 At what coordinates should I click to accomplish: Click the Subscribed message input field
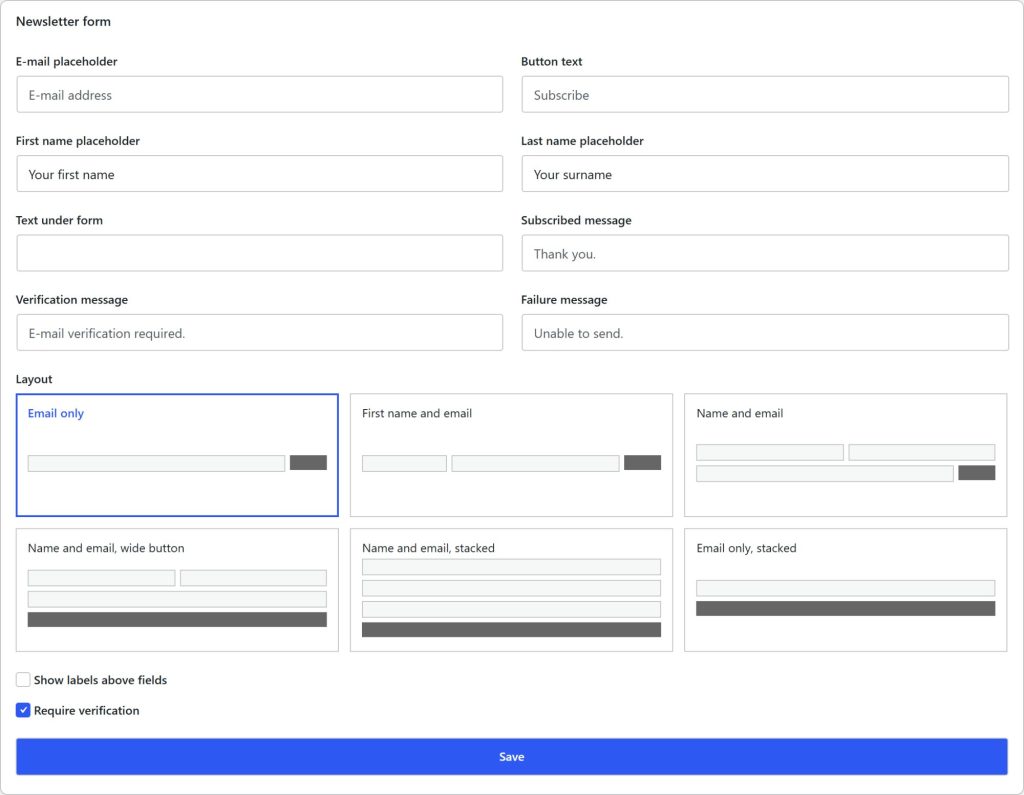[x=765, y=253]
